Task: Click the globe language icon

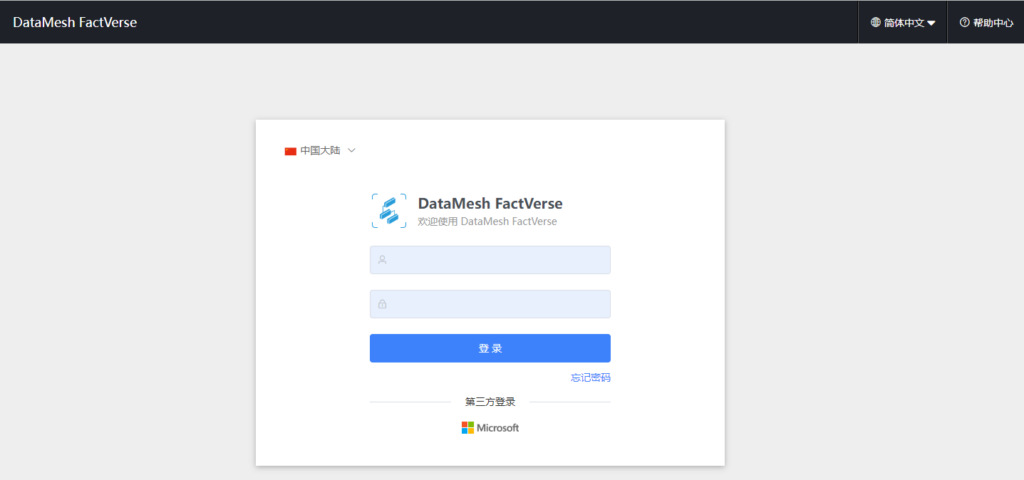Action: pos(876,22)
